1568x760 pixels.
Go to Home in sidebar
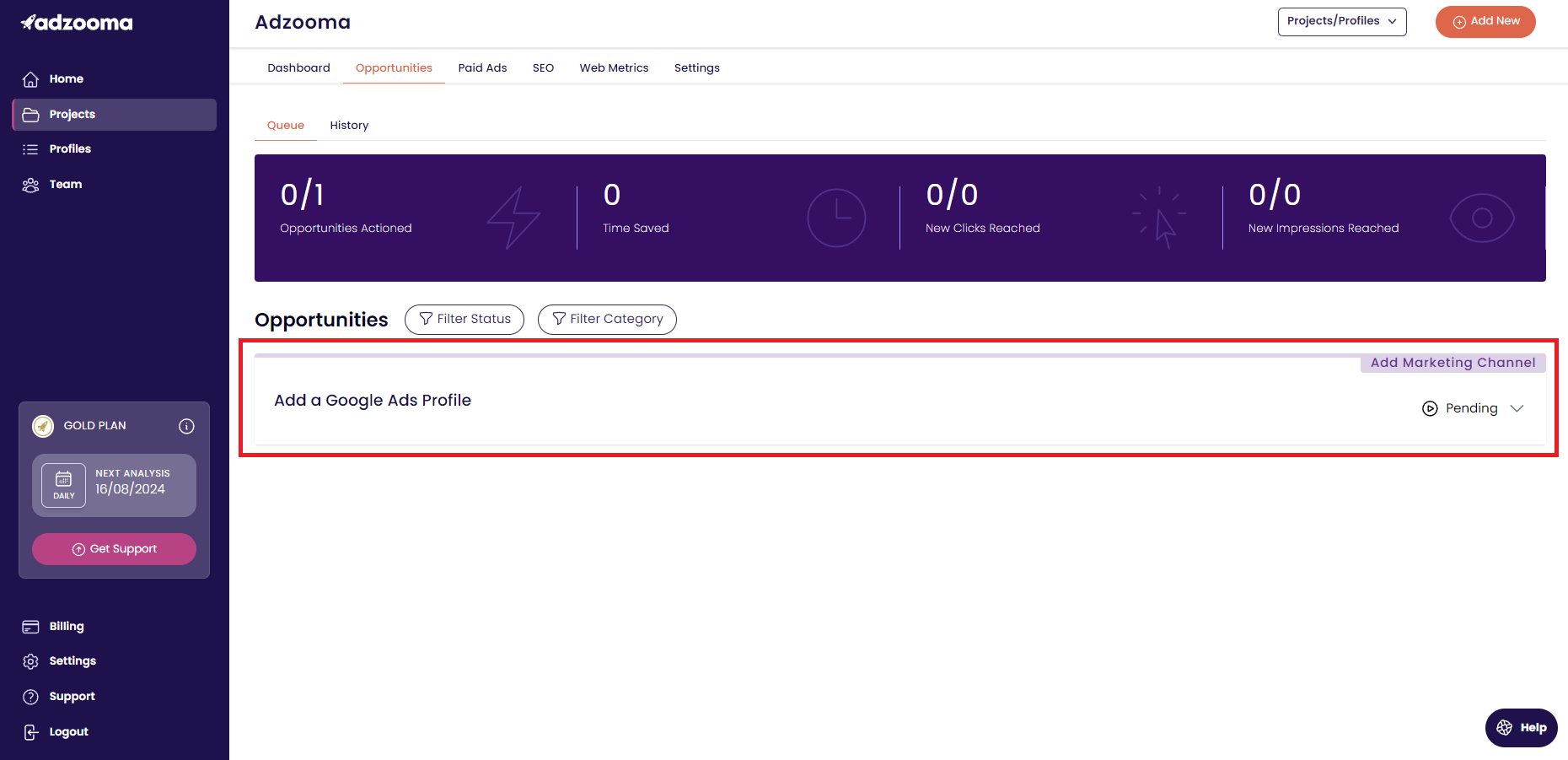114,79
